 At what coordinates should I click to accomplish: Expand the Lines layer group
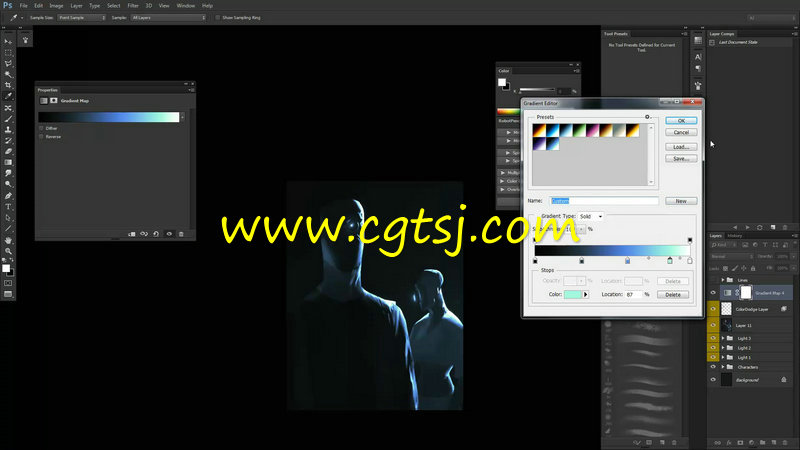coord(723,280)
